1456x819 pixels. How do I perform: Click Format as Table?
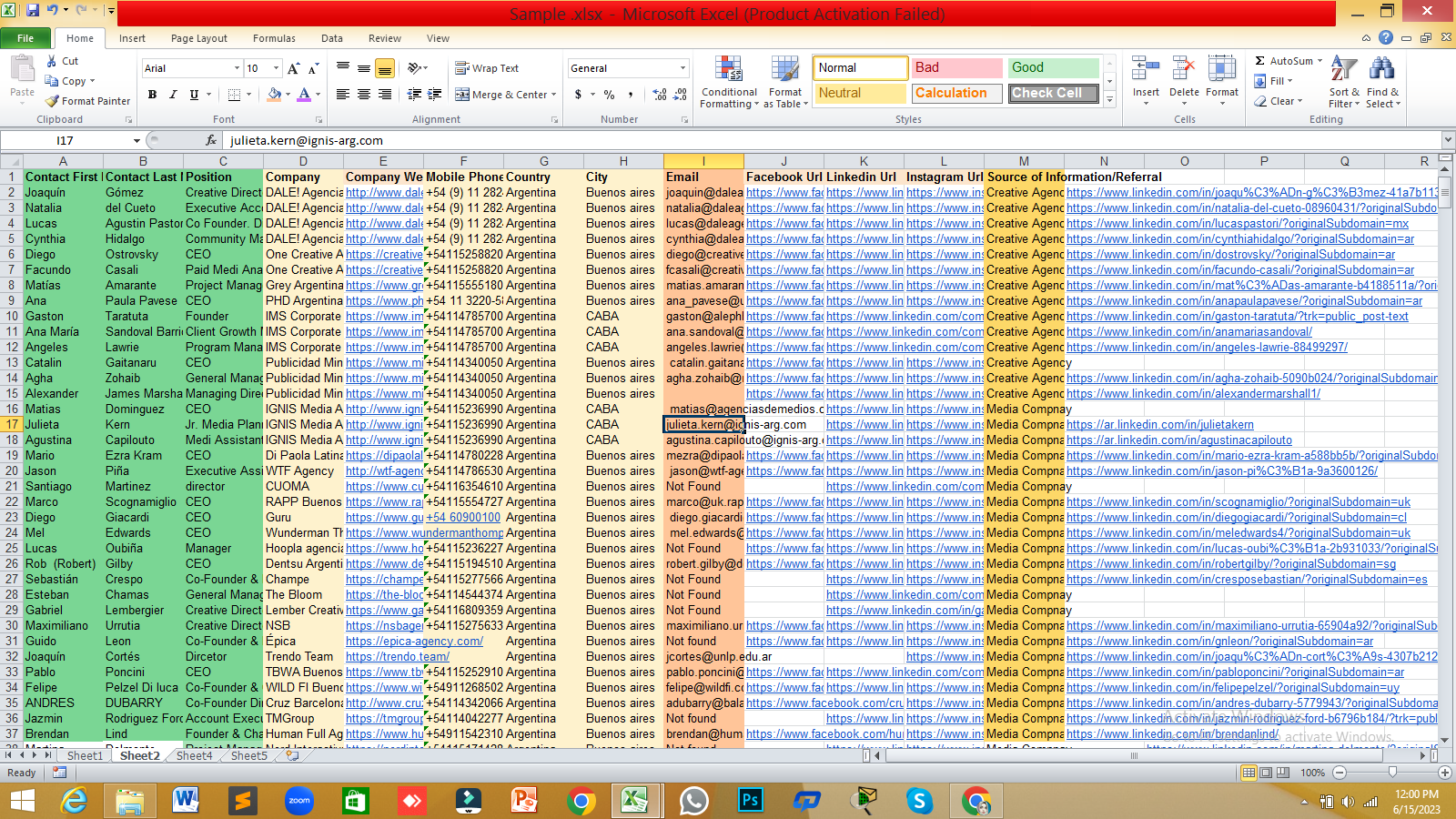pos(785,82)
